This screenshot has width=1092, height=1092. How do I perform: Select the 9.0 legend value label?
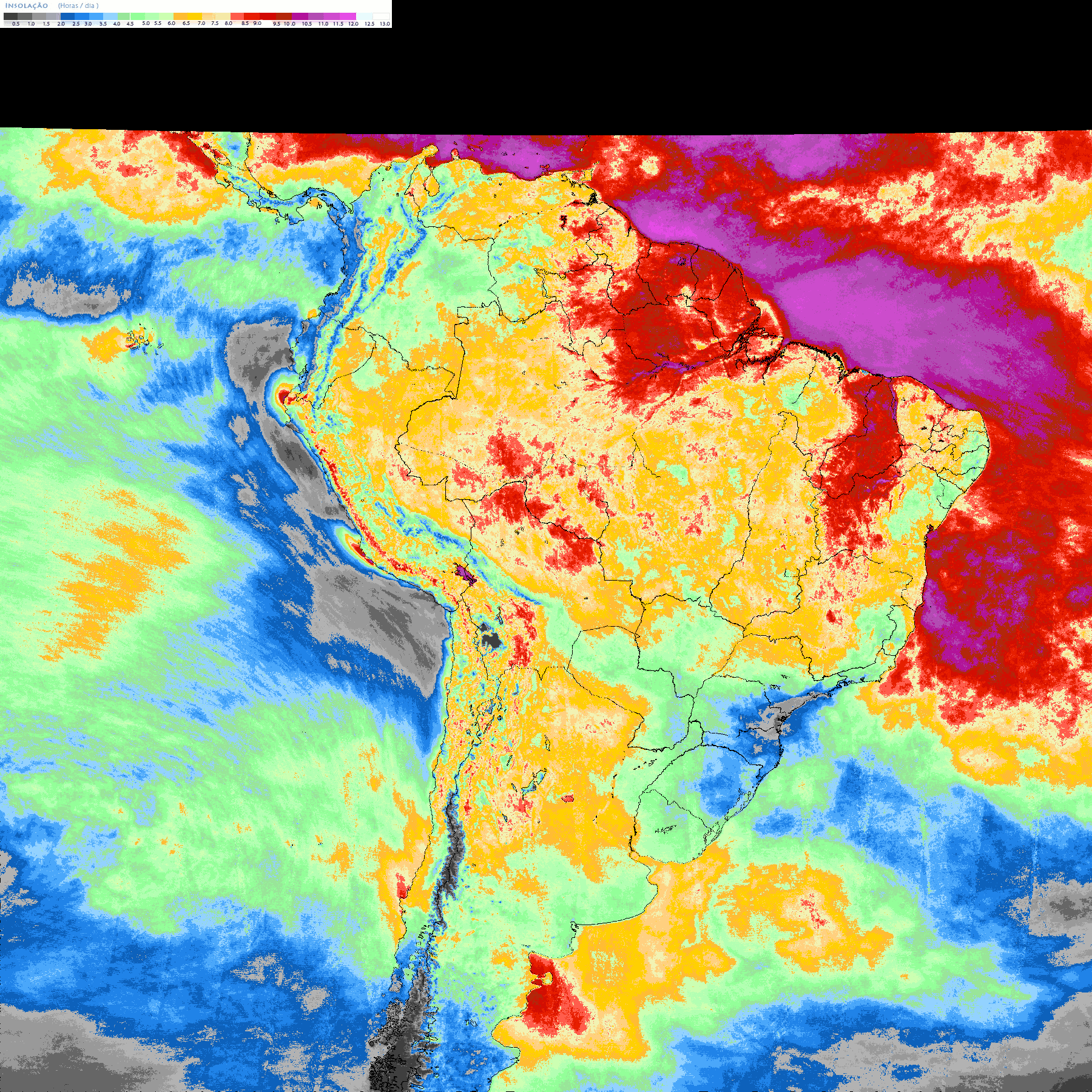click(x=257, y=23)
